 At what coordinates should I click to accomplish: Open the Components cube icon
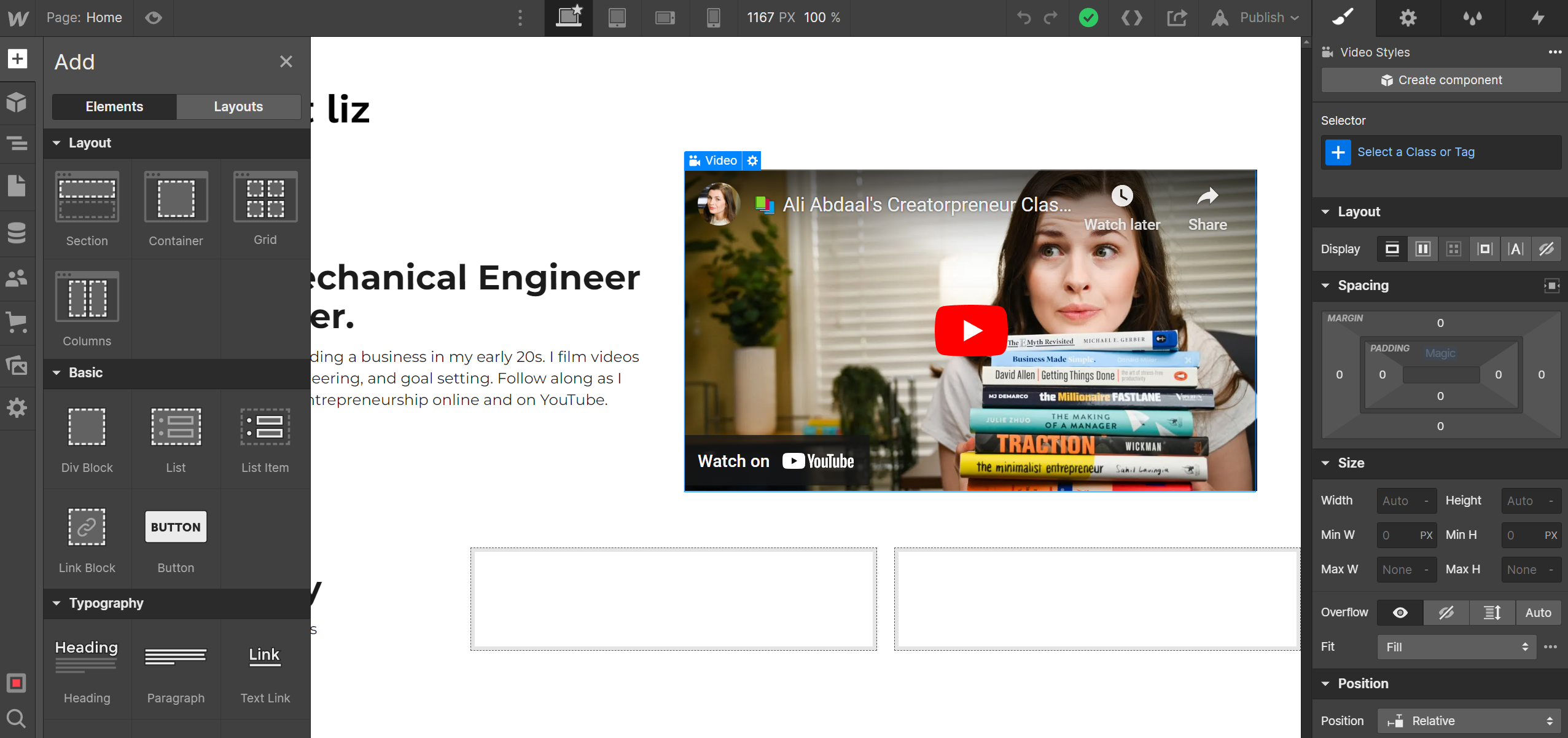click(17, 102)
